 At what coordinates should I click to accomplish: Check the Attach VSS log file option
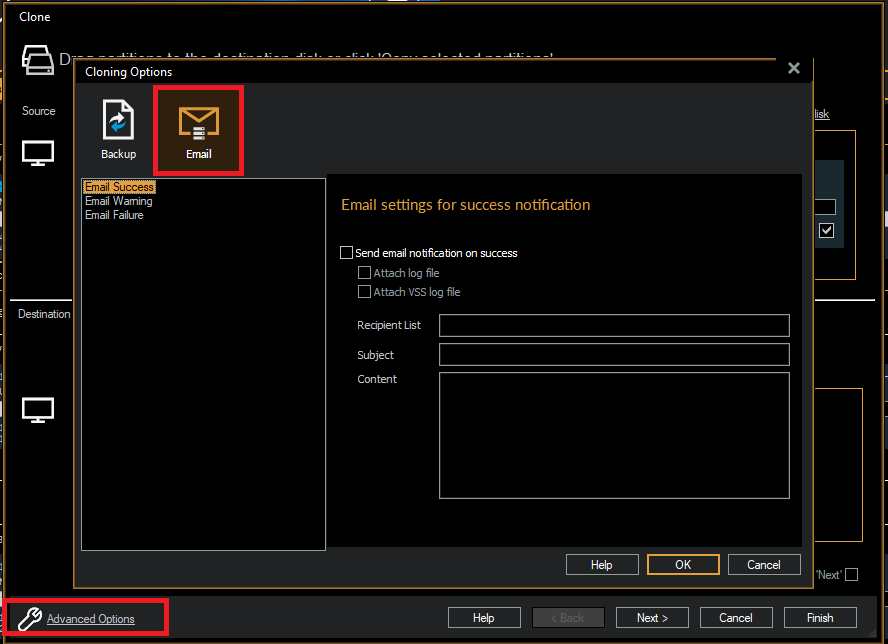click(x=365, y=292)
